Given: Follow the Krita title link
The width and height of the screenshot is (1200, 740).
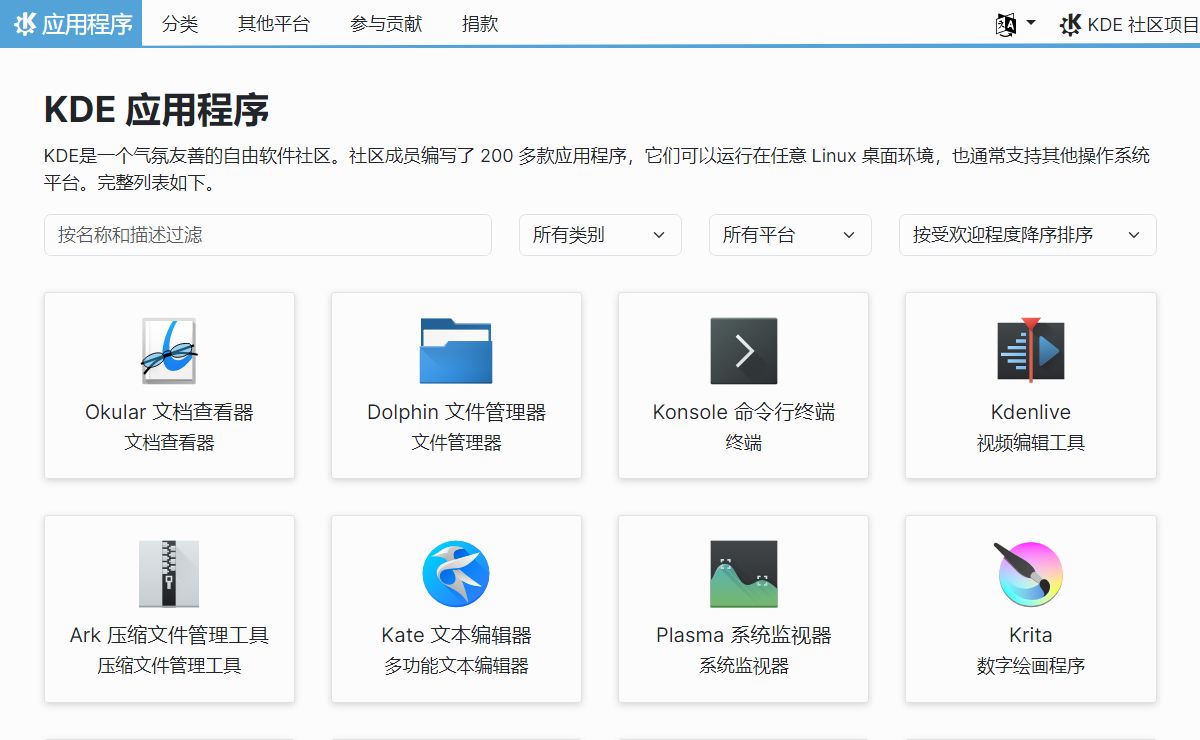Looking at the screenshot, I should 1030,635.
